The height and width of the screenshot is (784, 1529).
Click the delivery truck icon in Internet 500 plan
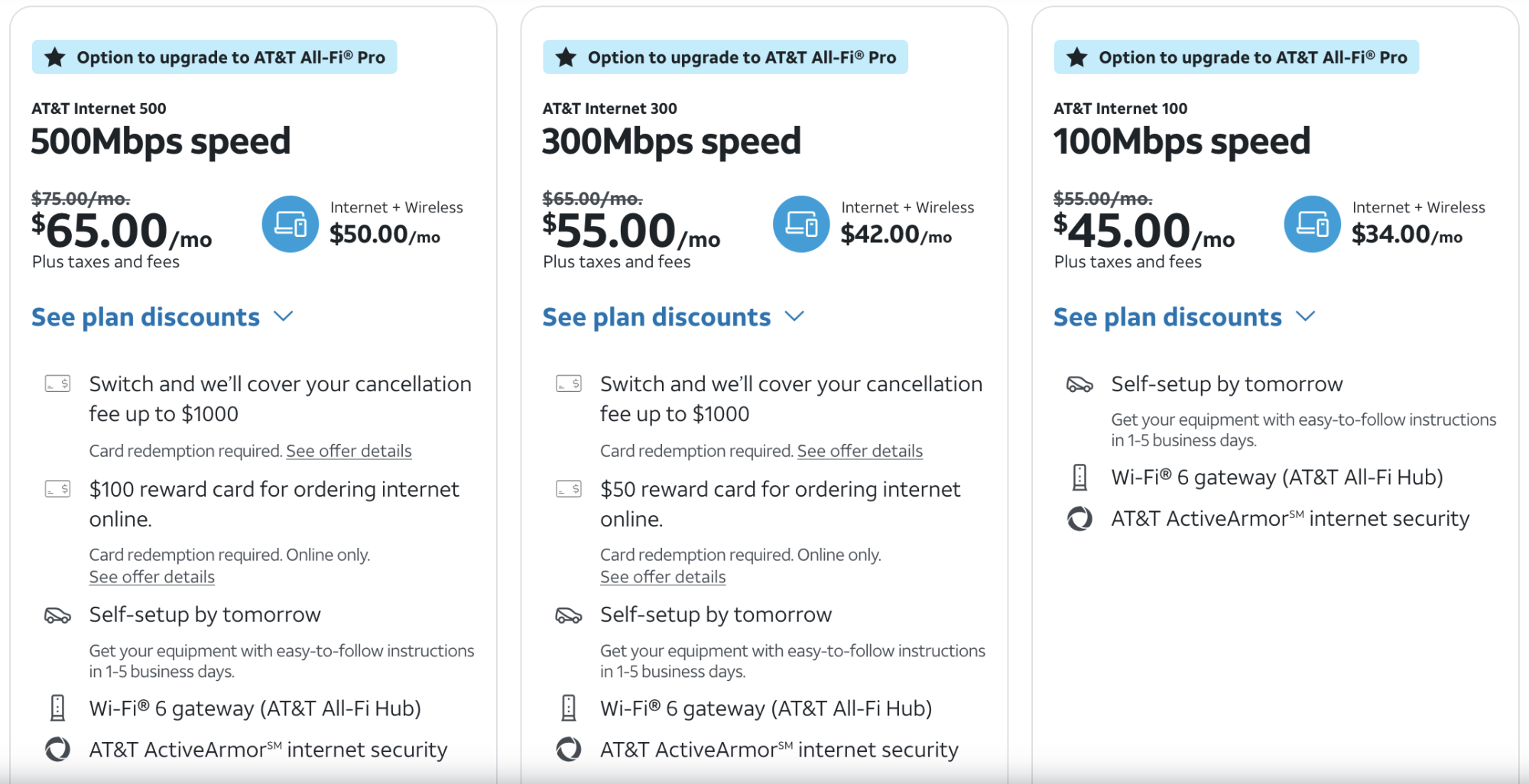pyautogui.click(x=57, y=615)
